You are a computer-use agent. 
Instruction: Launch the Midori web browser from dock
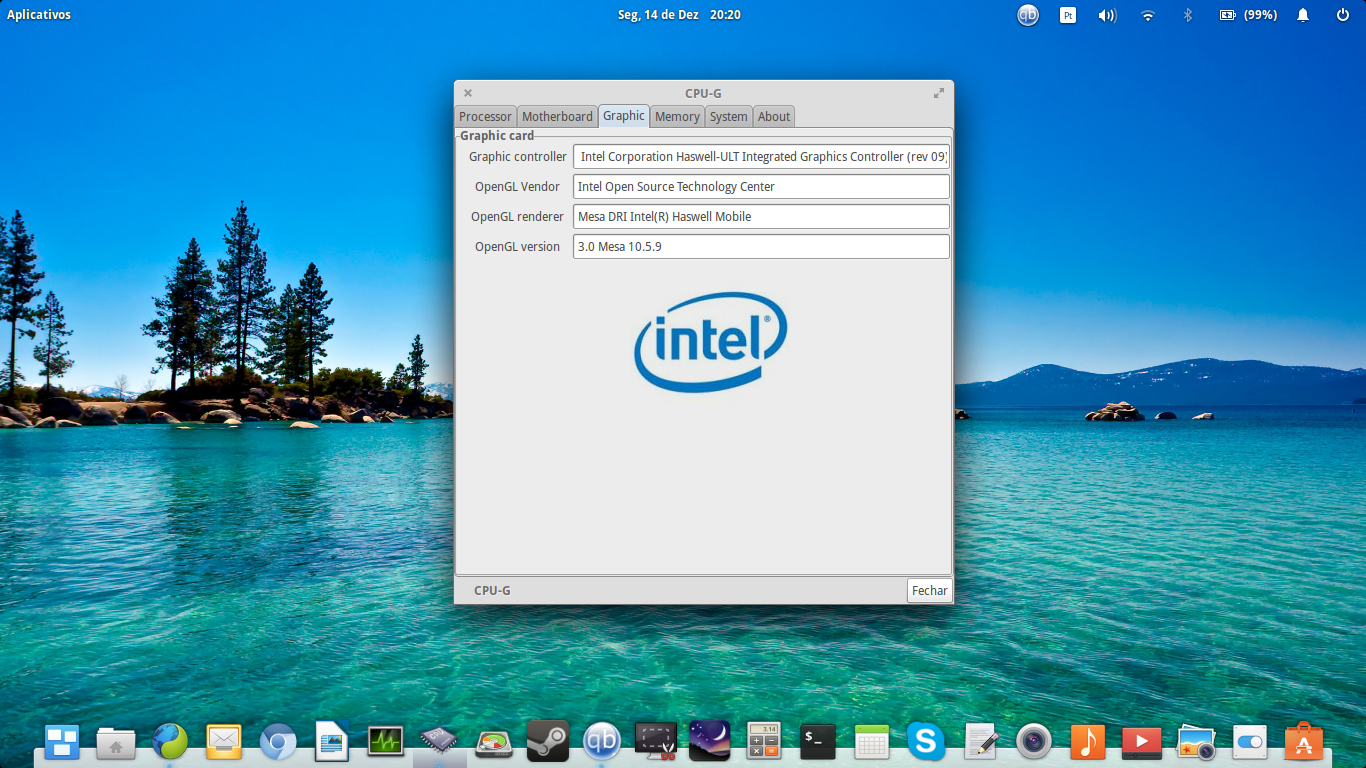click(x=170, y=741)
